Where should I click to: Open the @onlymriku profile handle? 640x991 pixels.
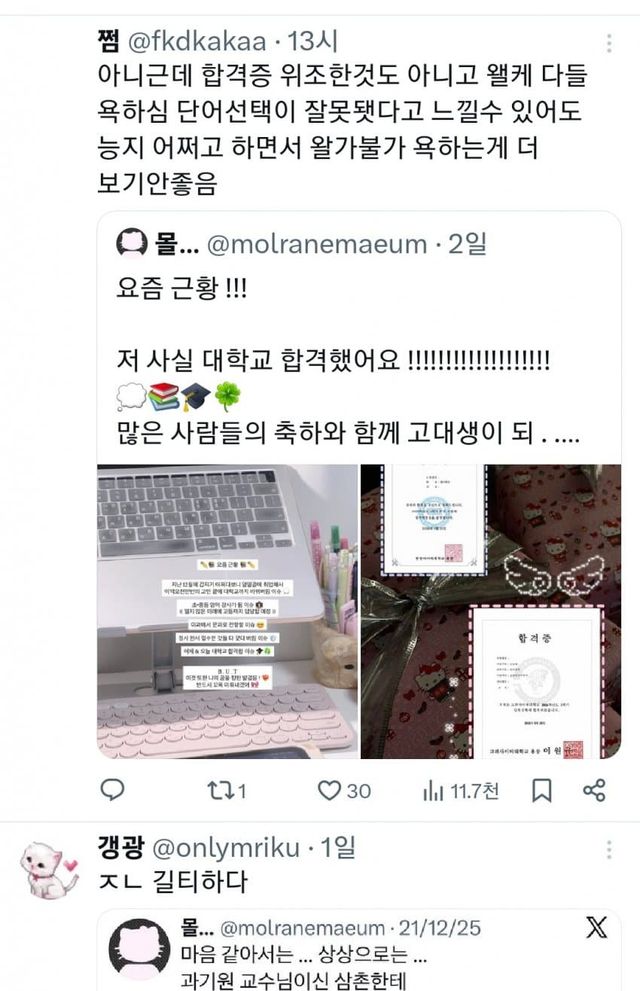pyautogui.click(x=226, y=848)
